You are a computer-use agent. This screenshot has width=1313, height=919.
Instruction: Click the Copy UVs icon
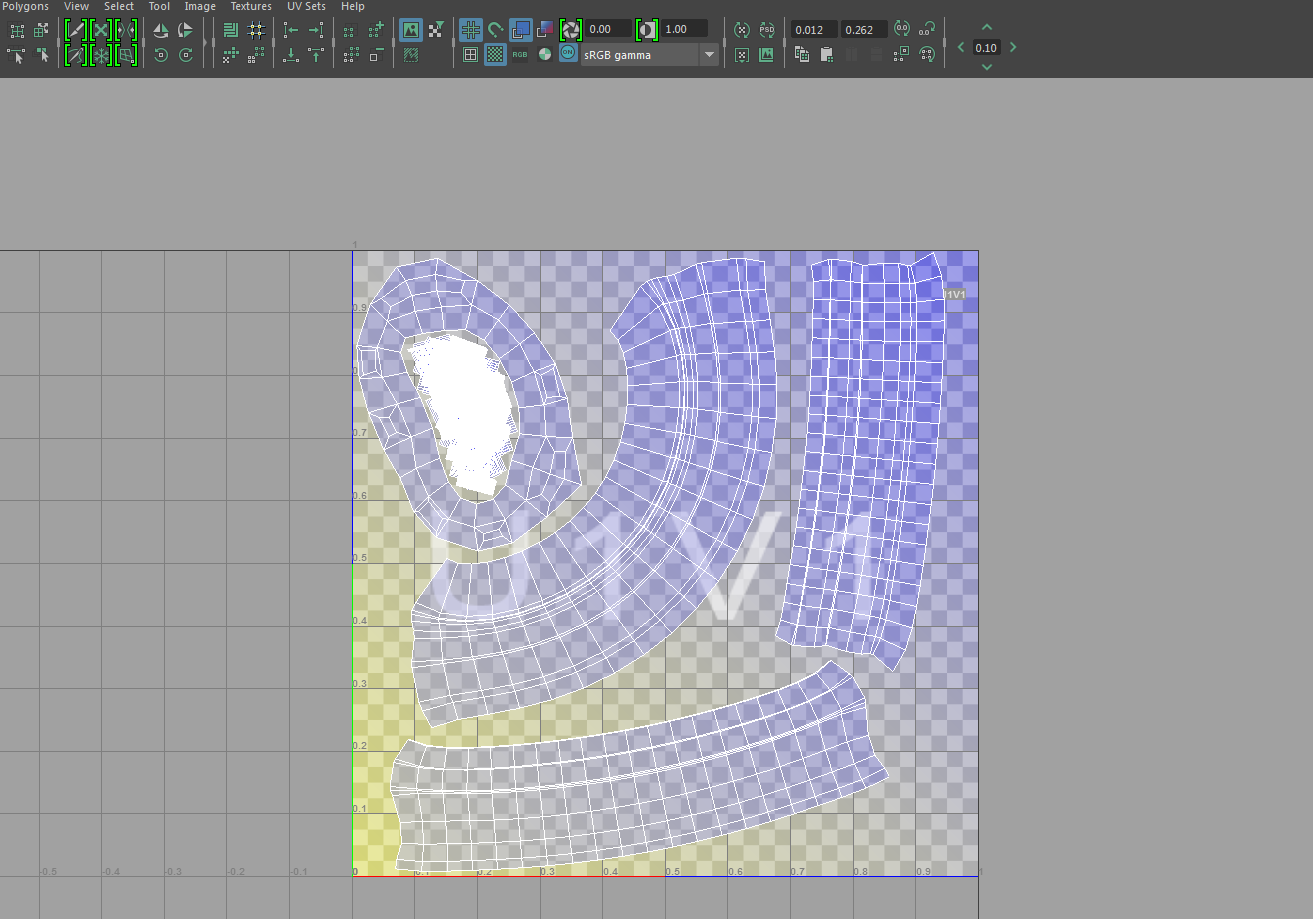click(802, 55)
